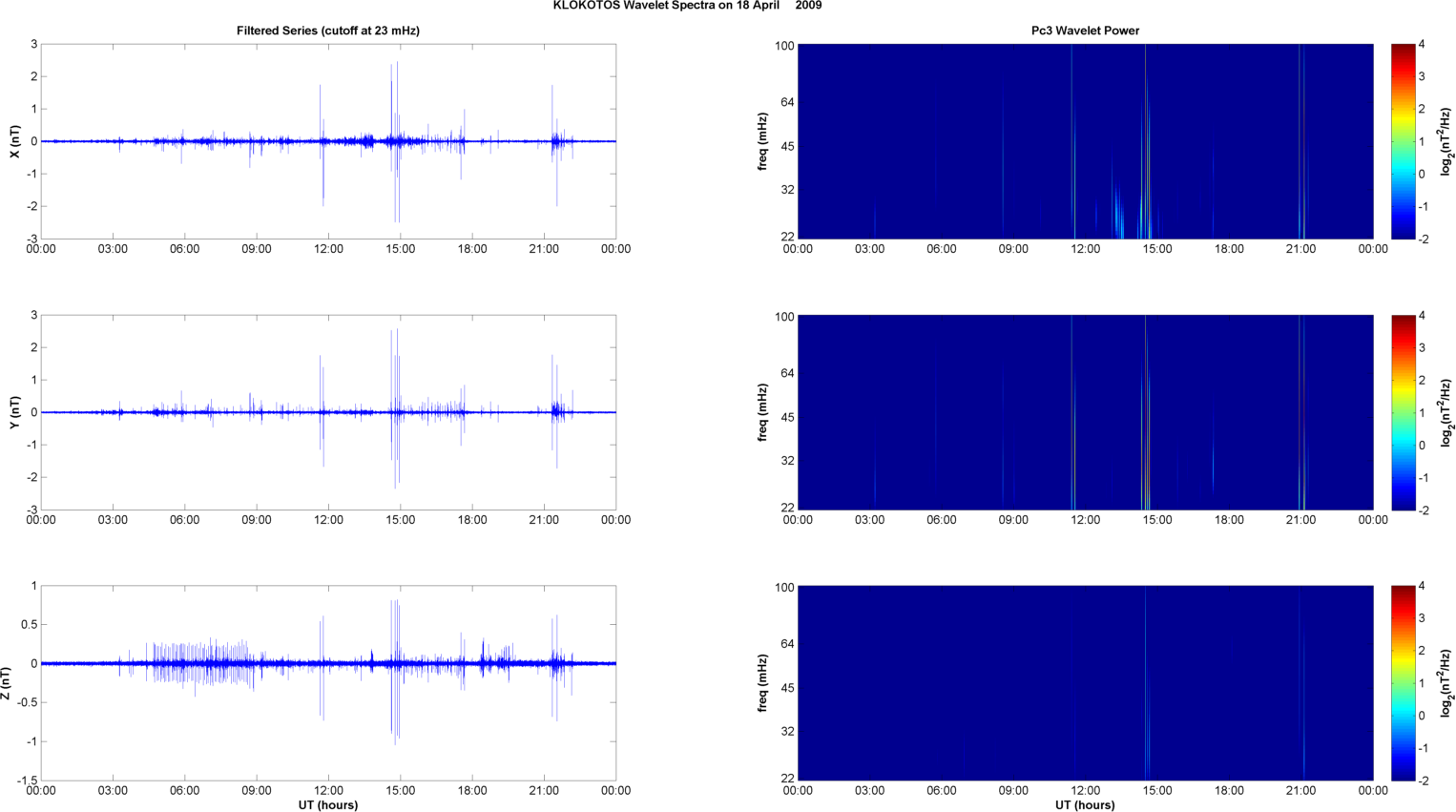
Task: Click the -2 tick on middle colorbar
Action: pos(1424,510)
